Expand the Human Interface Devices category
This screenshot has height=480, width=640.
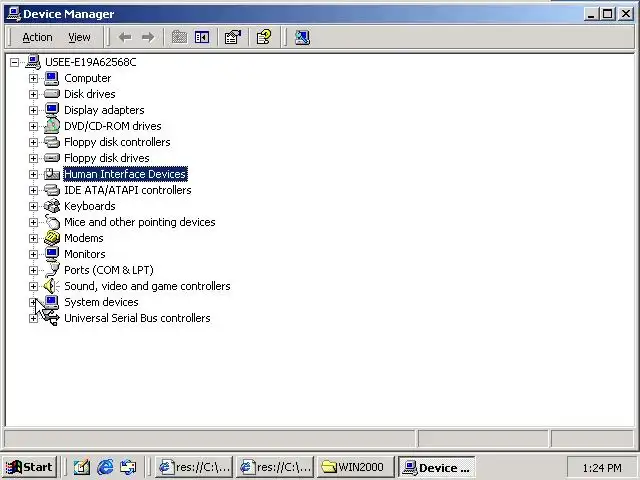pyautogui.click(x=33, y=174)
